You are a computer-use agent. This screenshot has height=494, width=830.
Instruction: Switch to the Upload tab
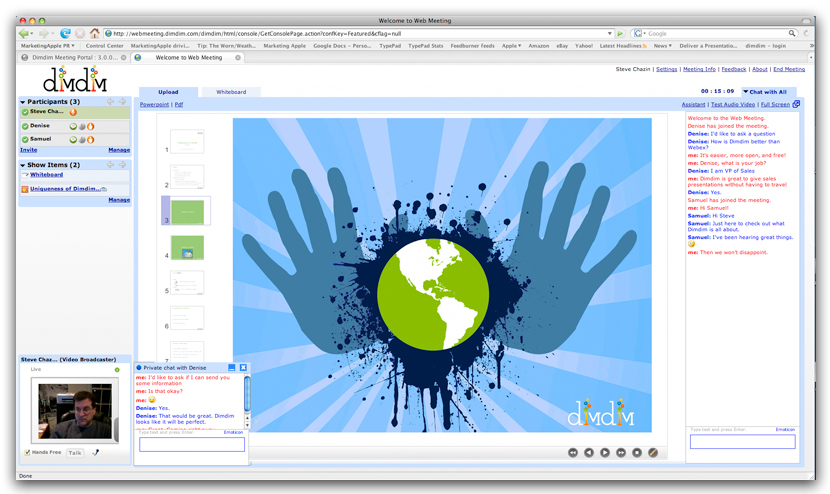pyautogui.click(x=168, y=92)
